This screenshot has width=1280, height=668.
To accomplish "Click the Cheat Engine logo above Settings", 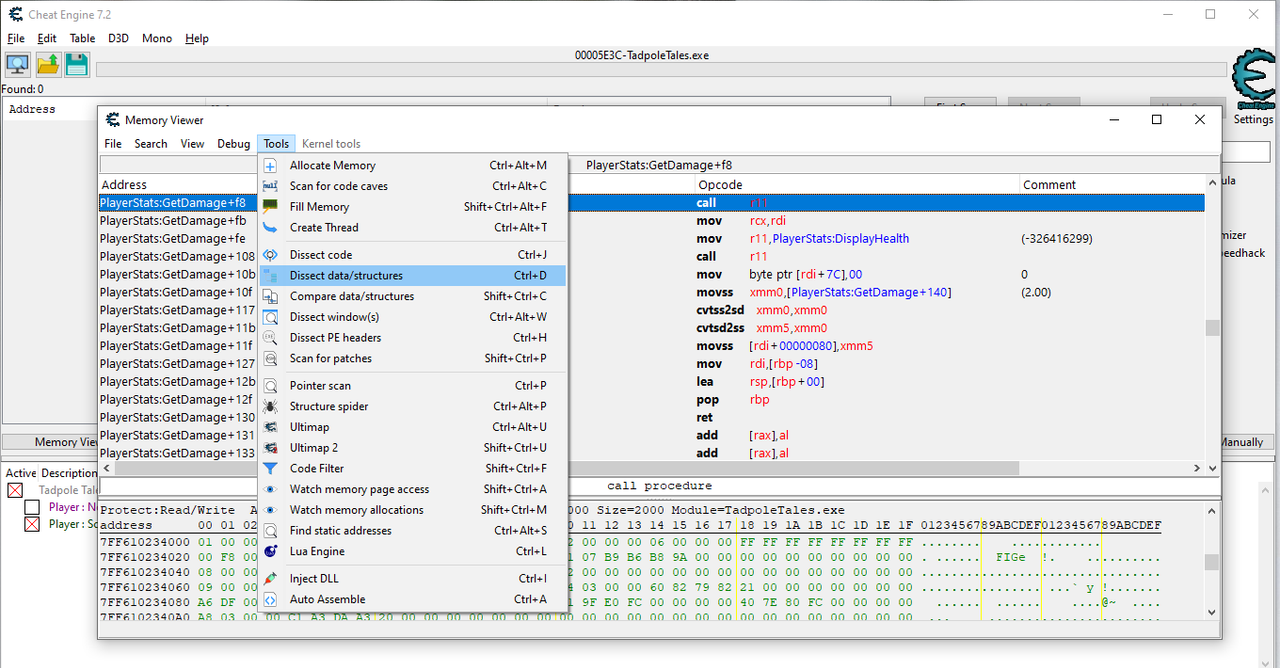I will click(1254, 80).
